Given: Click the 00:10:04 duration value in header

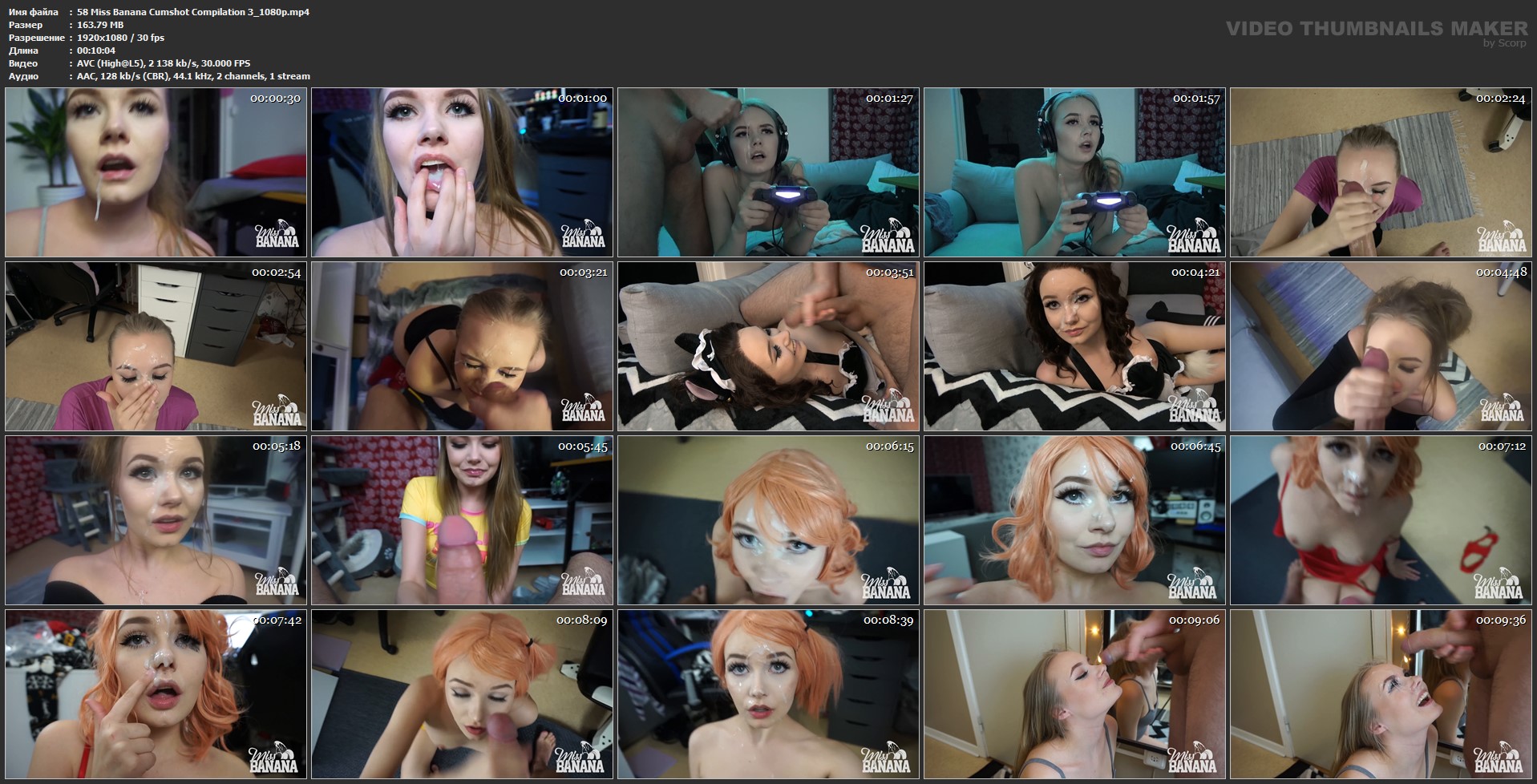Looking at the screenshot, I should tap(96, 51).
